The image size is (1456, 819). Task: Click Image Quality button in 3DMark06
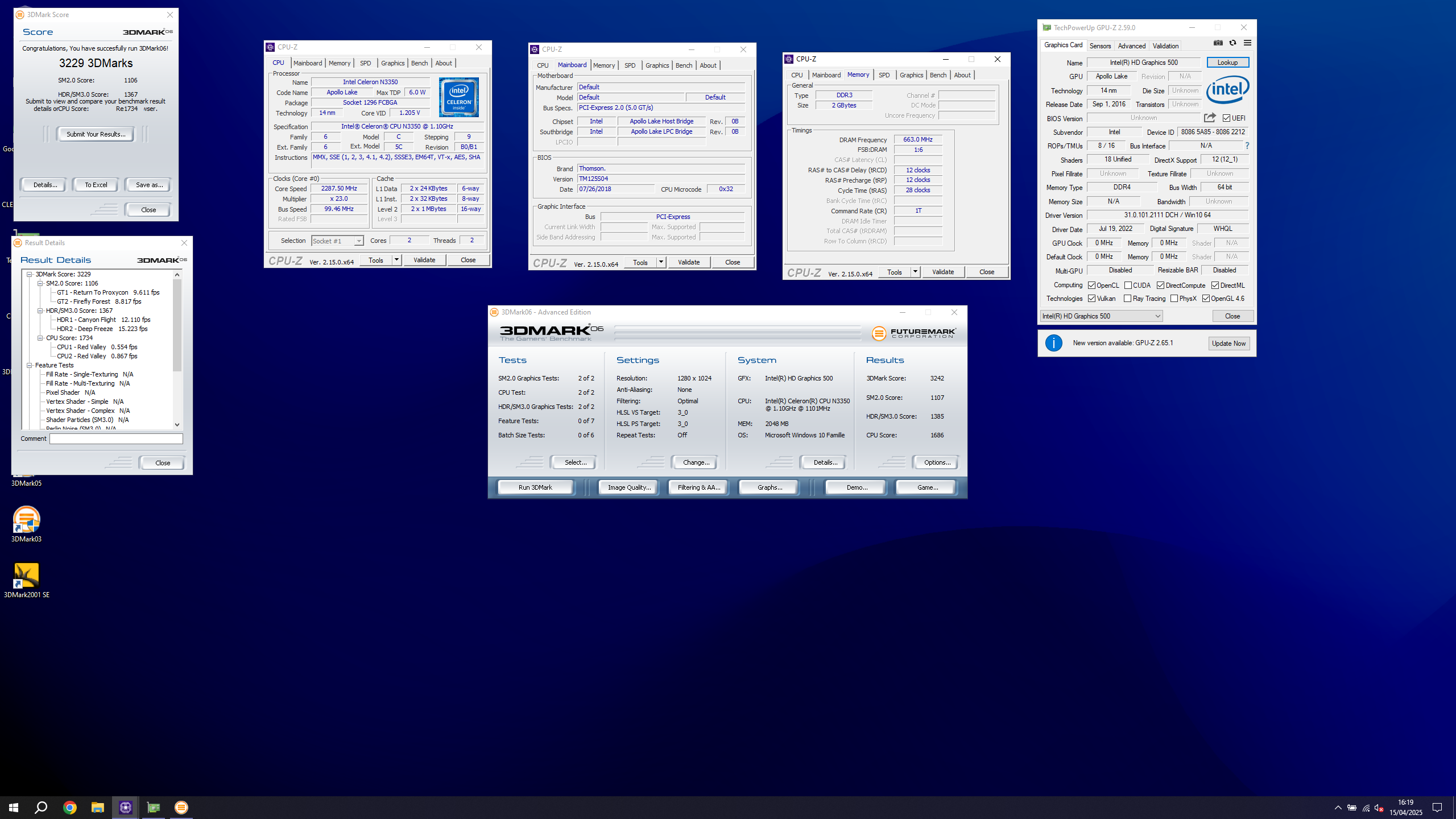pyautogui.click(x=628, y=487)
